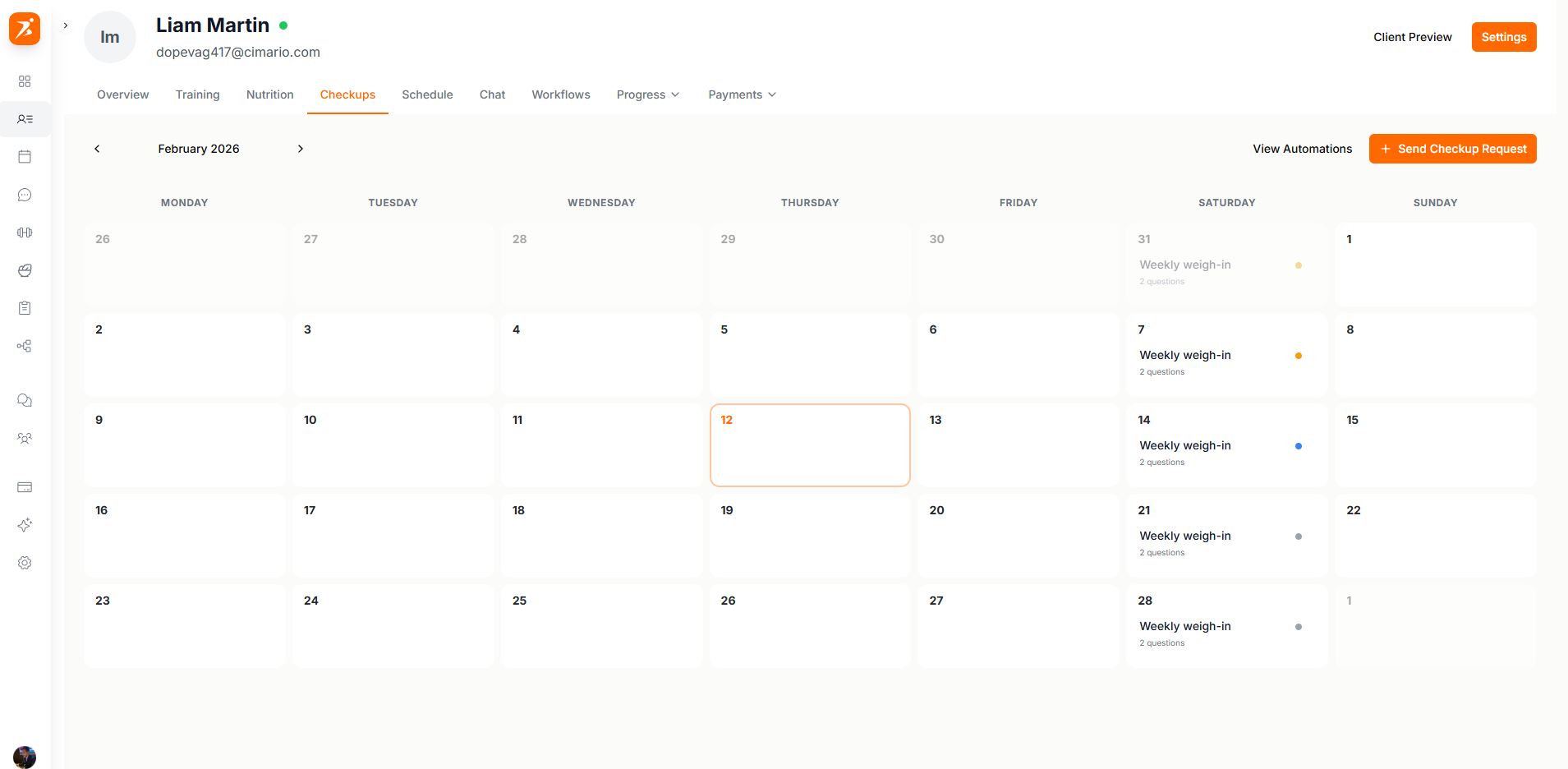Switch to the Training tab
Image resolution: width=1568 pixels, height=769 pixels.
[197, 94]
